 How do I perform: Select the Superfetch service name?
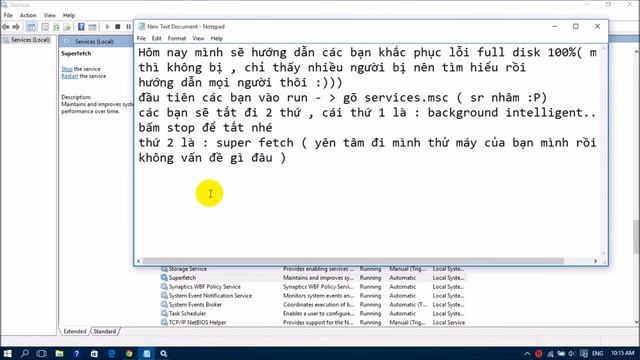coord(182,278)
